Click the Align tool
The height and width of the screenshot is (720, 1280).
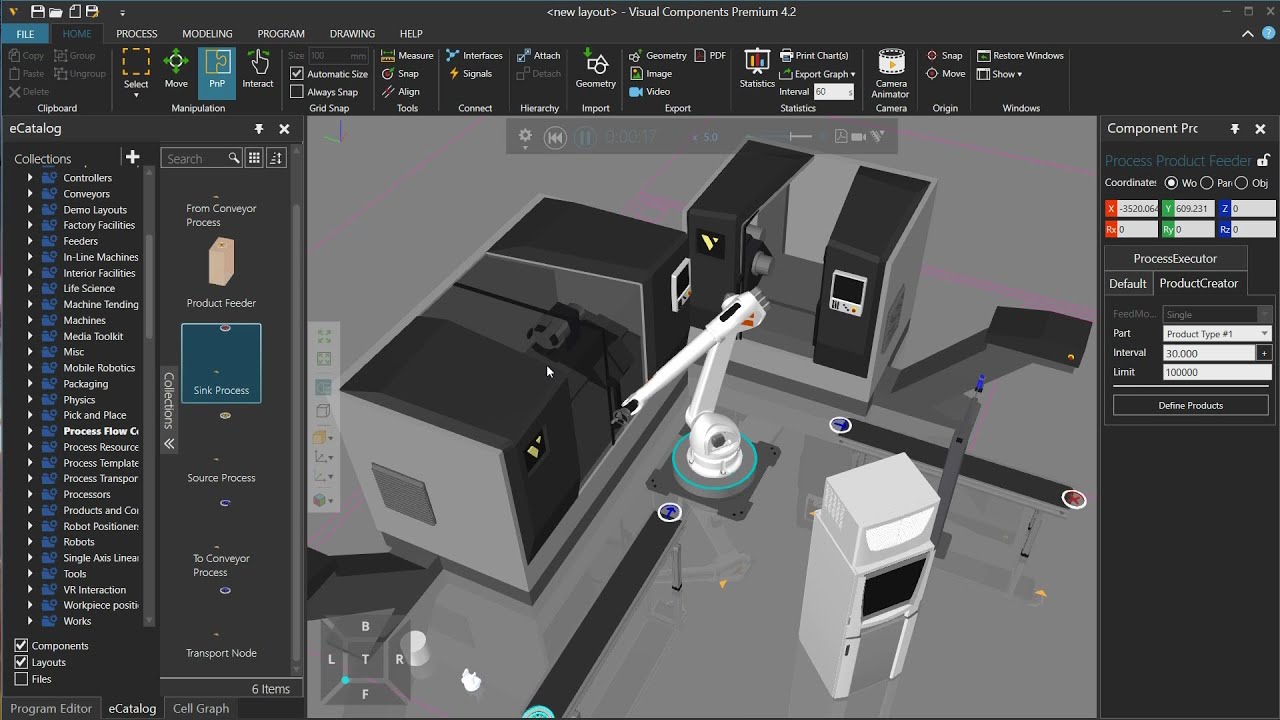pos(400,92)
